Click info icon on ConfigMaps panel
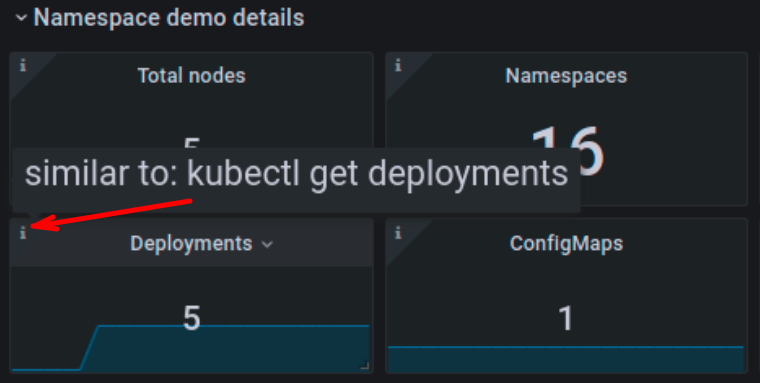 click(398, 234)
